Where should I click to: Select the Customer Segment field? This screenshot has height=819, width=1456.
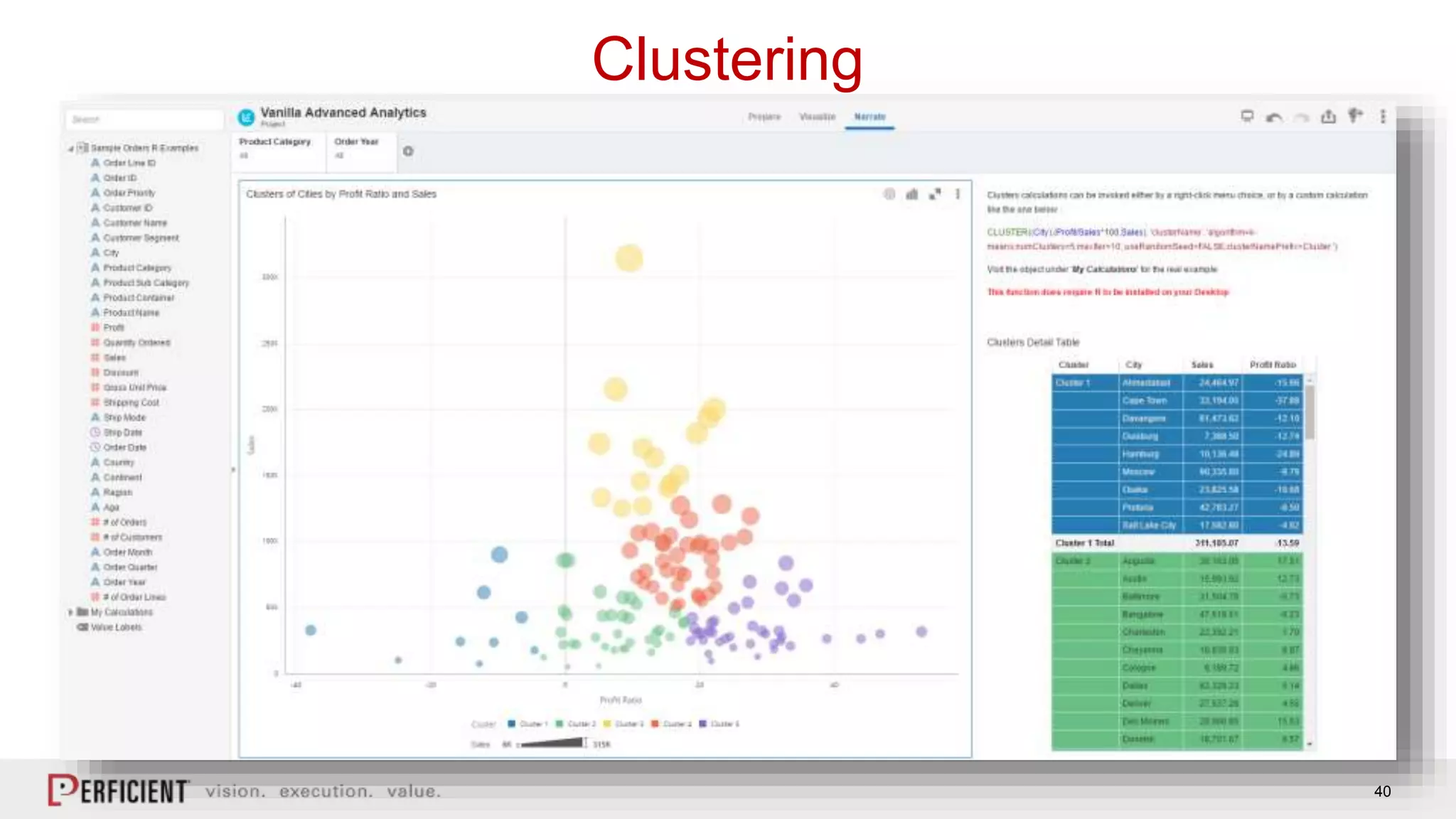click(141, 237)
